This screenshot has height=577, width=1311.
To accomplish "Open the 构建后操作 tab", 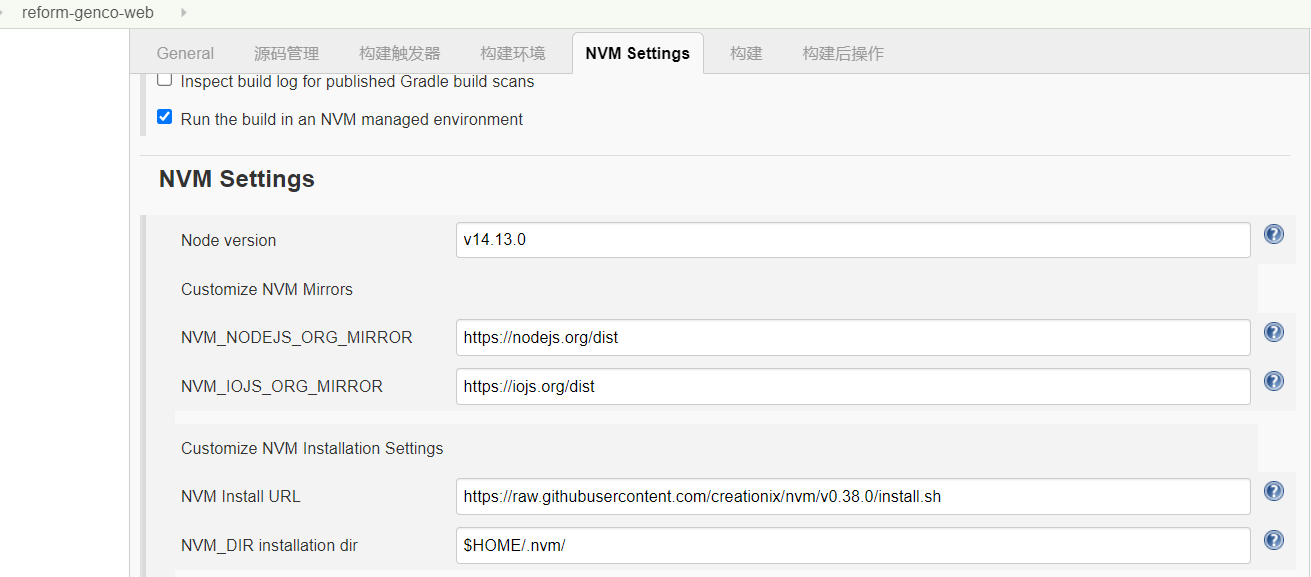I will [x=843, y=52].
